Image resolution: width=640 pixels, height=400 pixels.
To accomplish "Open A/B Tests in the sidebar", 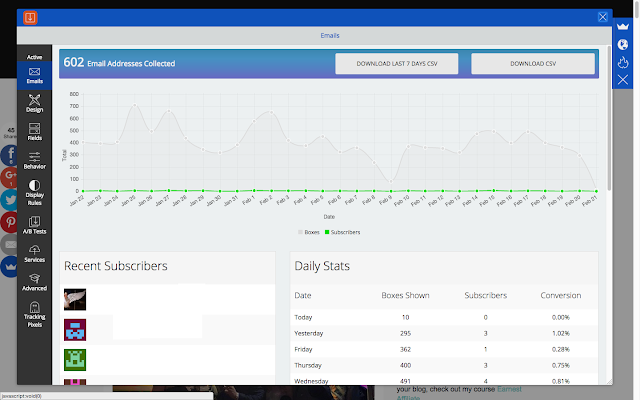I will pyautogui.click(x=34, y=225).
